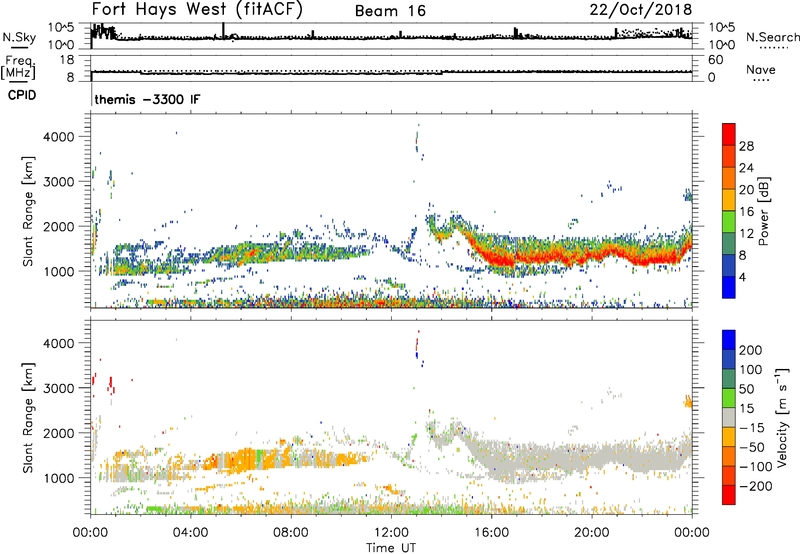Screen dimensions: 800x554
Task: Click the '2000' tick on the velocity plot
Action: click(58, 433)
